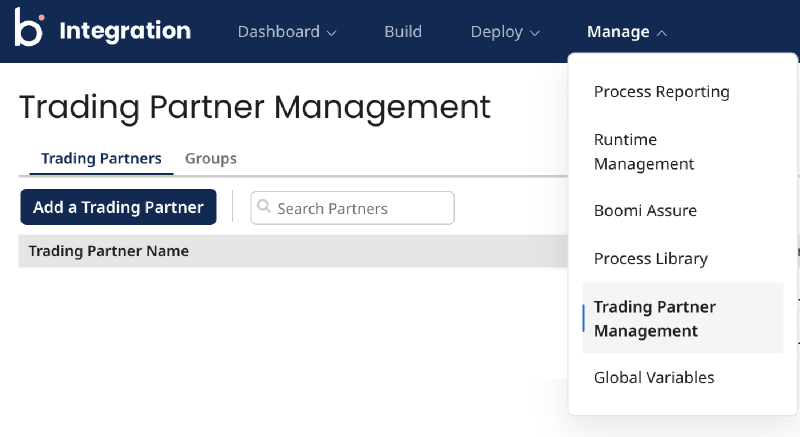This screenshot has height=437, width=800.
Task: Click the Trading Partner Name column header
Action: 109,251
